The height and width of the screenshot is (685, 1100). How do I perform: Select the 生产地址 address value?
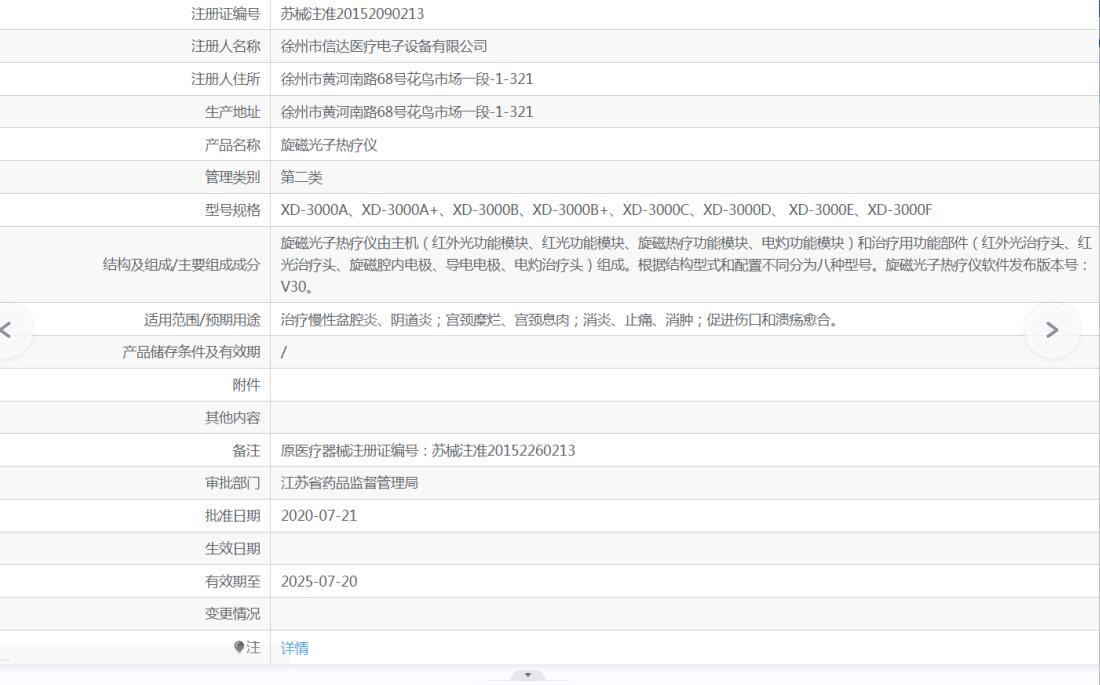click(407, 112)
